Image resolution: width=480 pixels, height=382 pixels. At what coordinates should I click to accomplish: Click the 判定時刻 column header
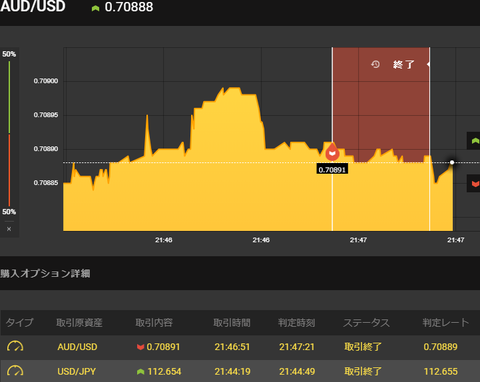[x=297, y=323]
